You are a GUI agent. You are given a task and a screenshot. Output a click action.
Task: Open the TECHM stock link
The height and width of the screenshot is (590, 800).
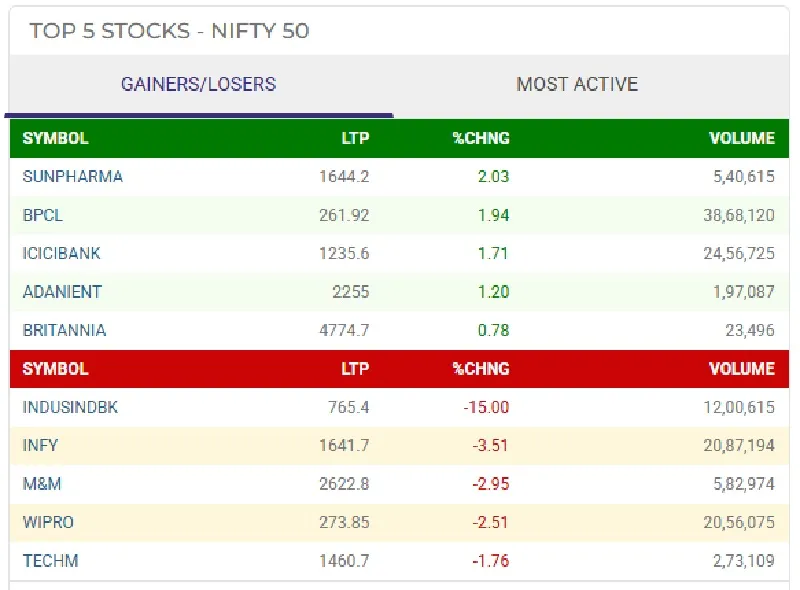(x=51, y=561)
